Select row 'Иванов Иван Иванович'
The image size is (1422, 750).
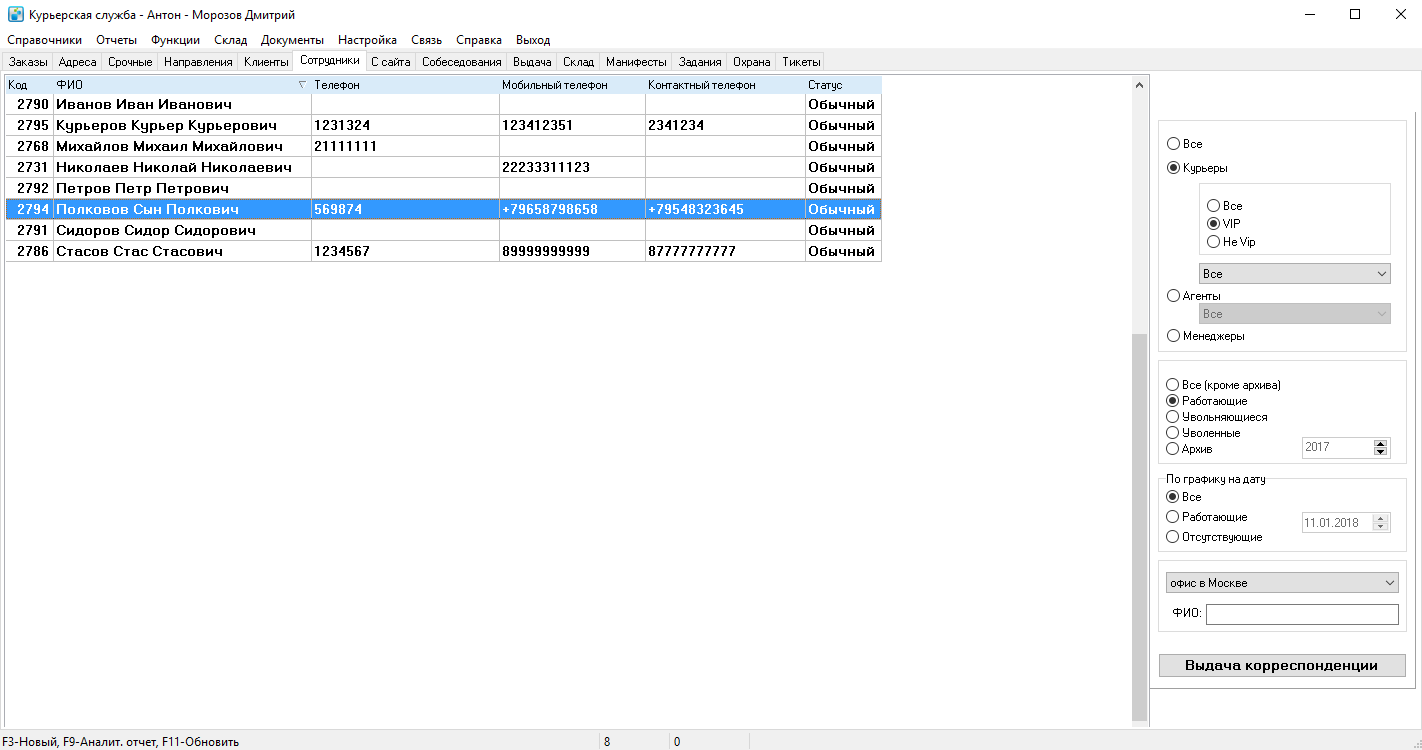[x=443, y=104]
